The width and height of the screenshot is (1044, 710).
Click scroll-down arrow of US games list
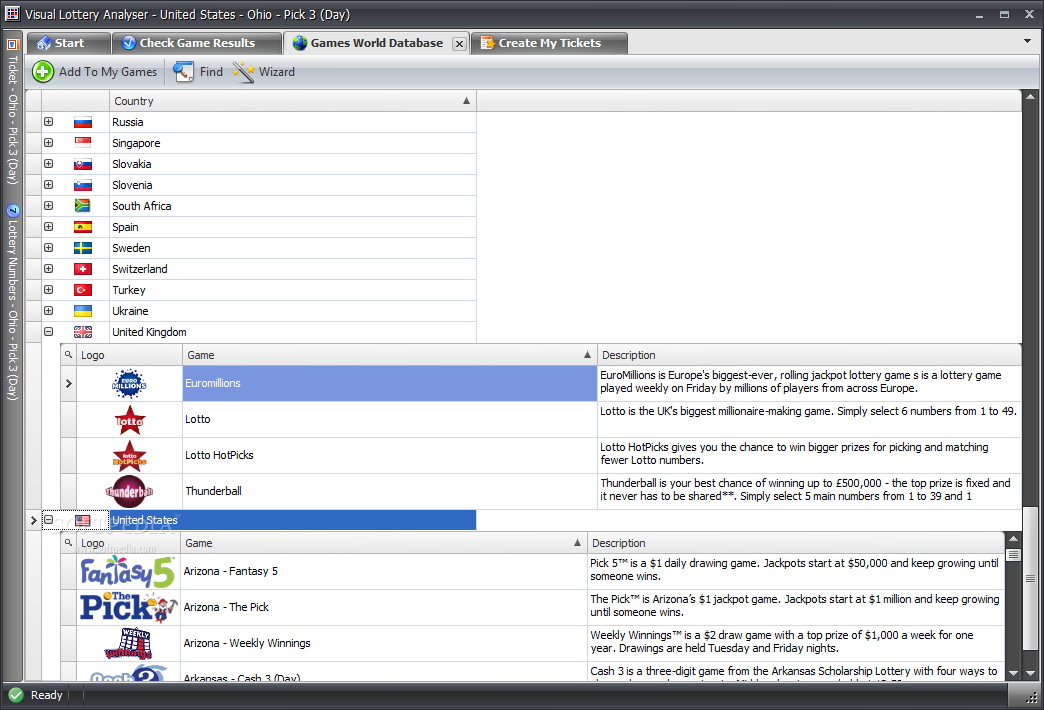click(1013, 673)
